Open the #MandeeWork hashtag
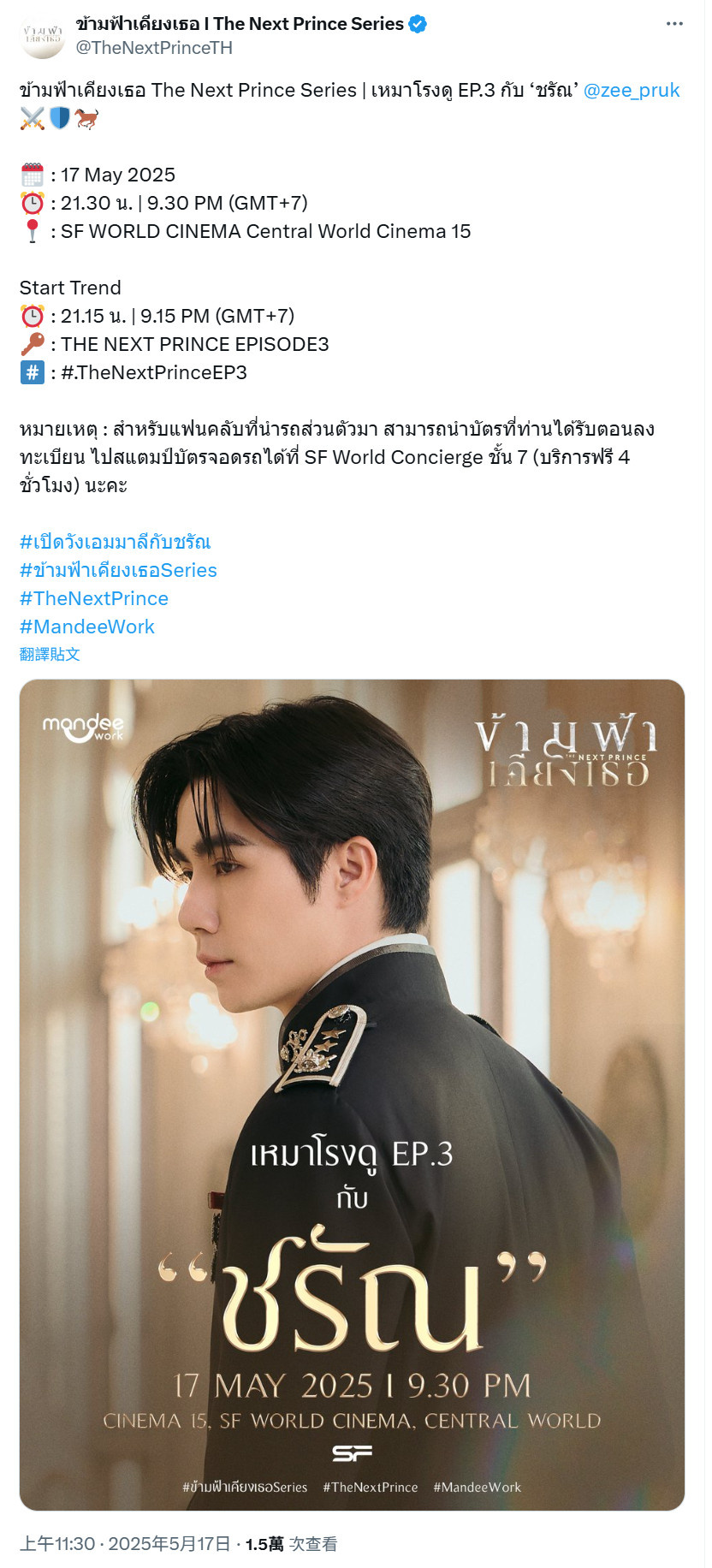Image resolution: width=712 pixels, height=1568 pixels. [x=87, y=627]
